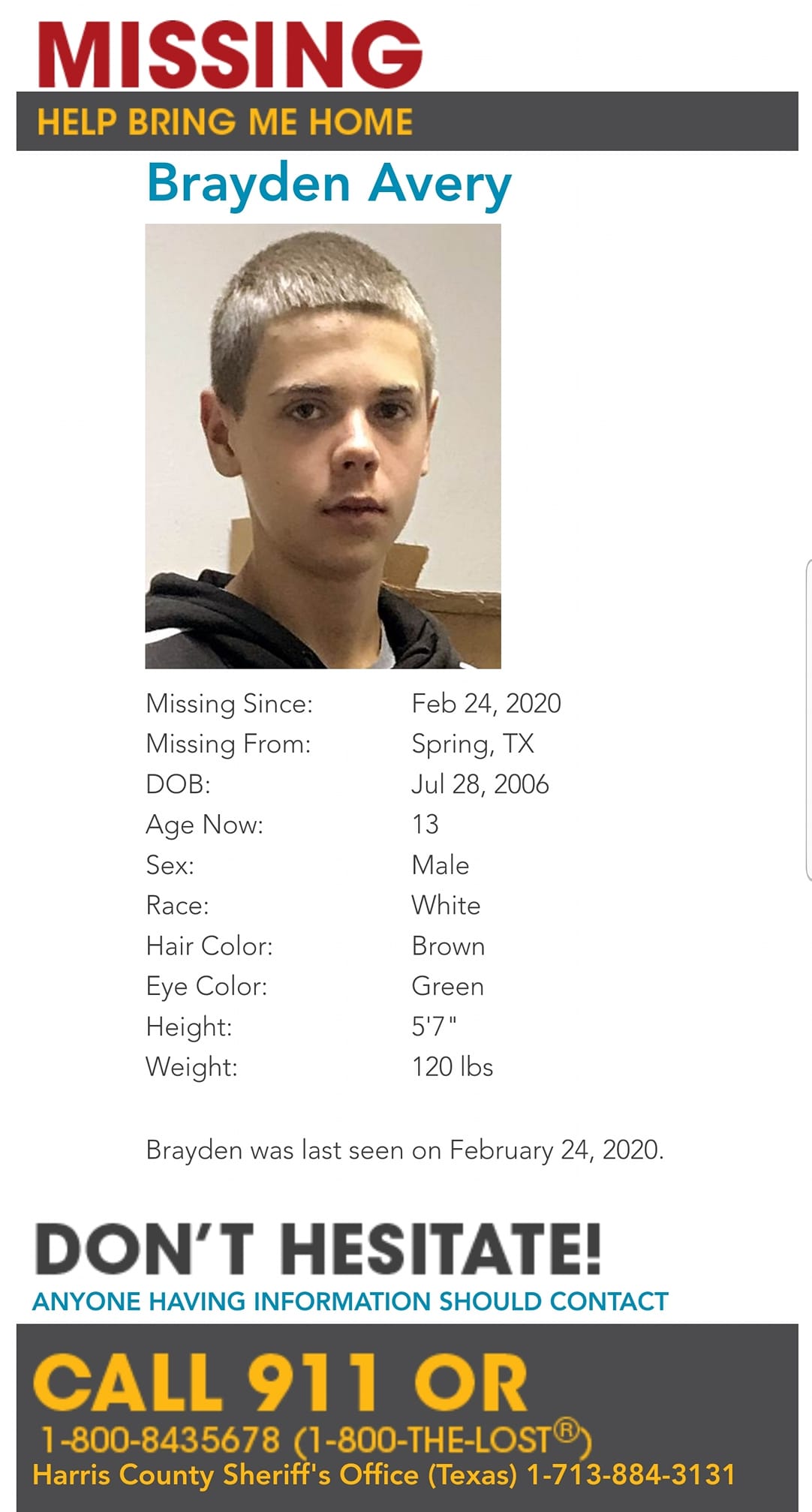Select the Spring, TX location value
The height and width of the screenshot is (1512, 812).
pyautogui.click(x=473, y=744)
